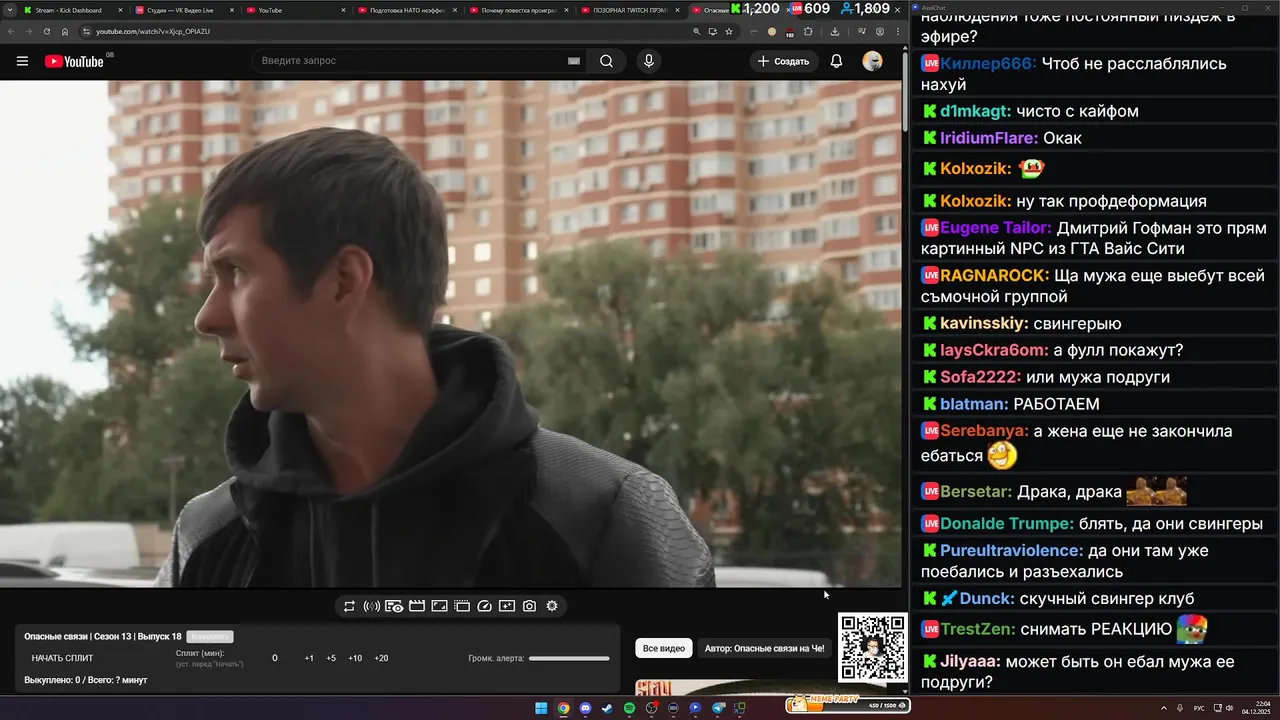
Task: Click the split minutes value 0
Action: pos(275,658)
